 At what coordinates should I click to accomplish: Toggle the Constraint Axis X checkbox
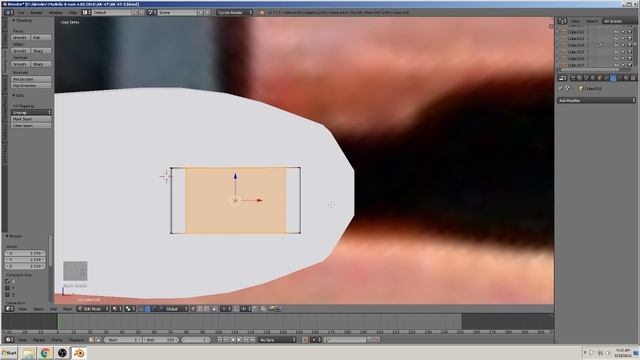click(7, 281)
